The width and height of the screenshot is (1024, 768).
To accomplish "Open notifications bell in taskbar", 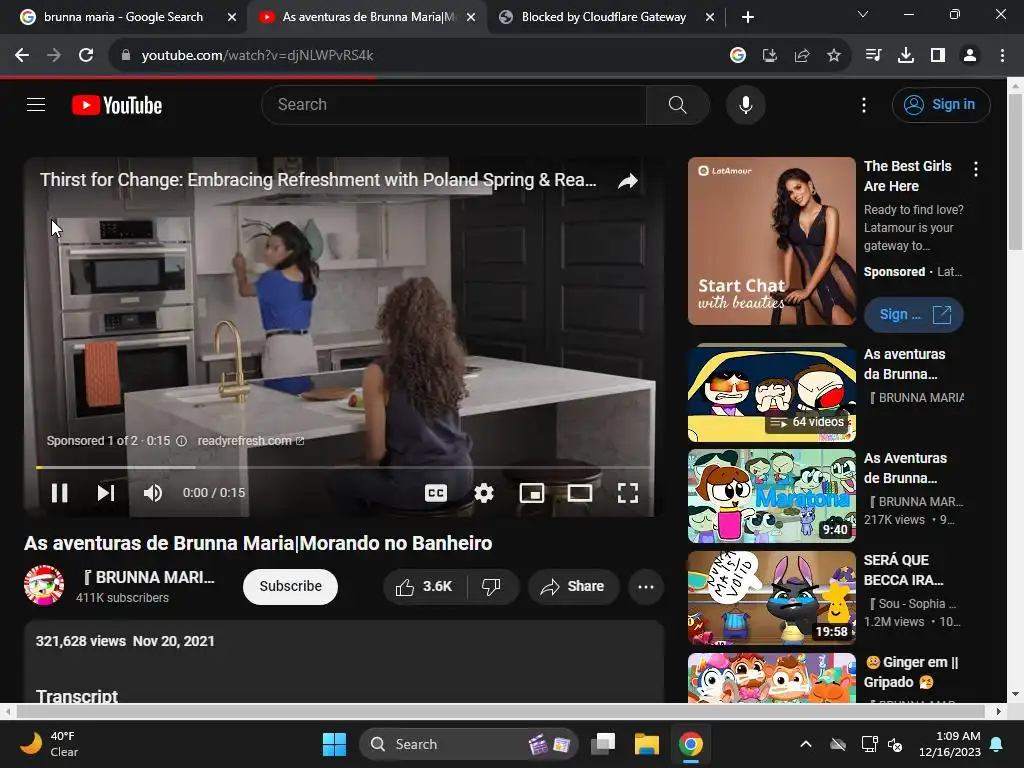I will tap(997, 744).
